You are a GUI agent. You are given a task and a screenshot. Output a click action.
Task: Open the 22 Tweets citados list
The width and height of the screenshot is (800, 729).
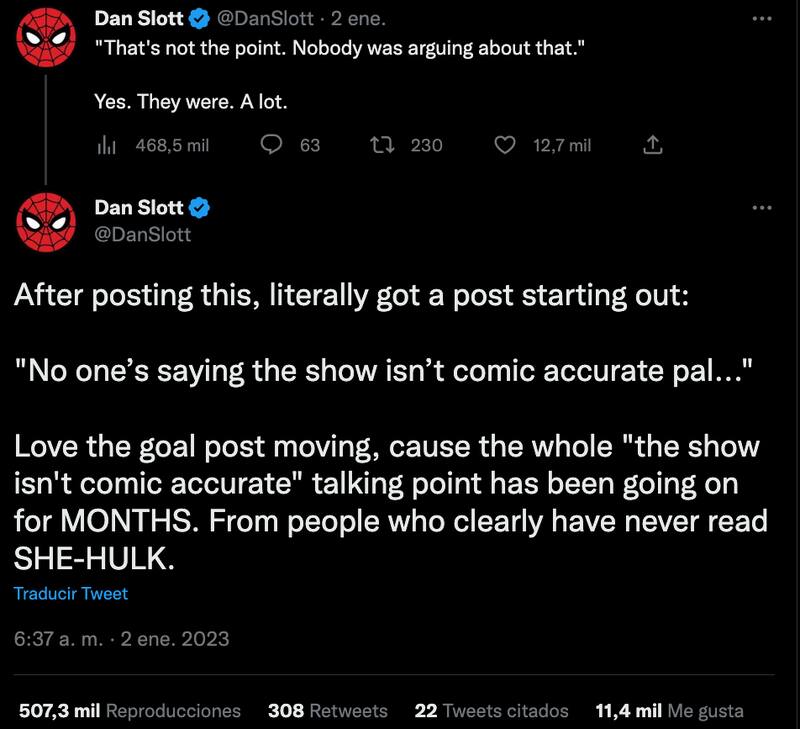(491, 711)
